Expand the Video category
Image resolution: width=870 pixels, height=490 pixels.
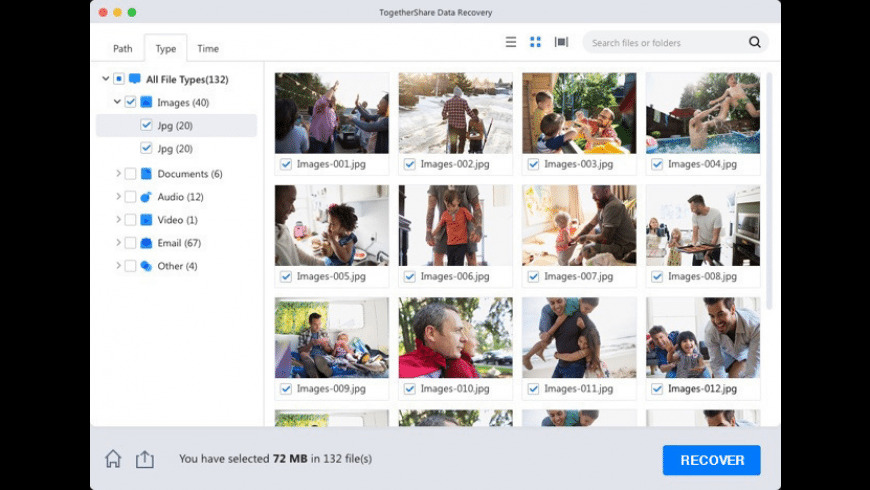tap(118, 220)
